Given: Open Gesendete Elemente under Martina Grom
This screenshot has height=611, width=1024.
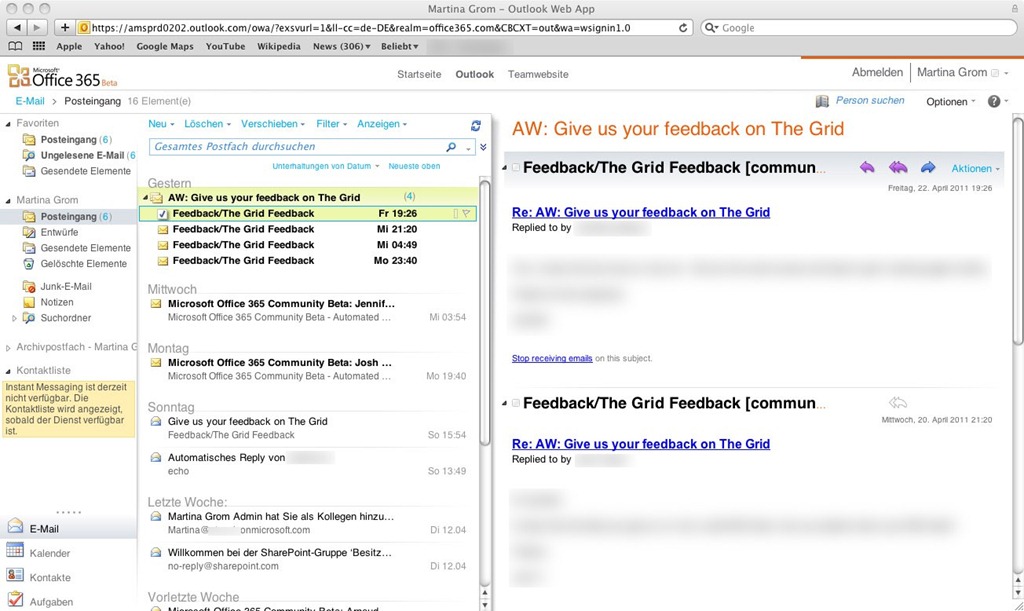Looking at the screenshot, I should [86, 248].
